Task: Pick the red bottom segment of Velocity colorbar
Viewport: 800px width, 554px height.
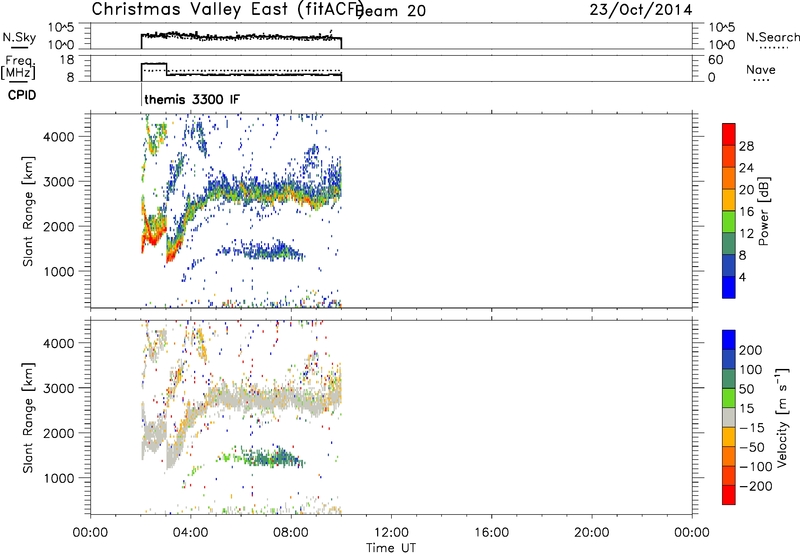Action: (x=729, y=495)
